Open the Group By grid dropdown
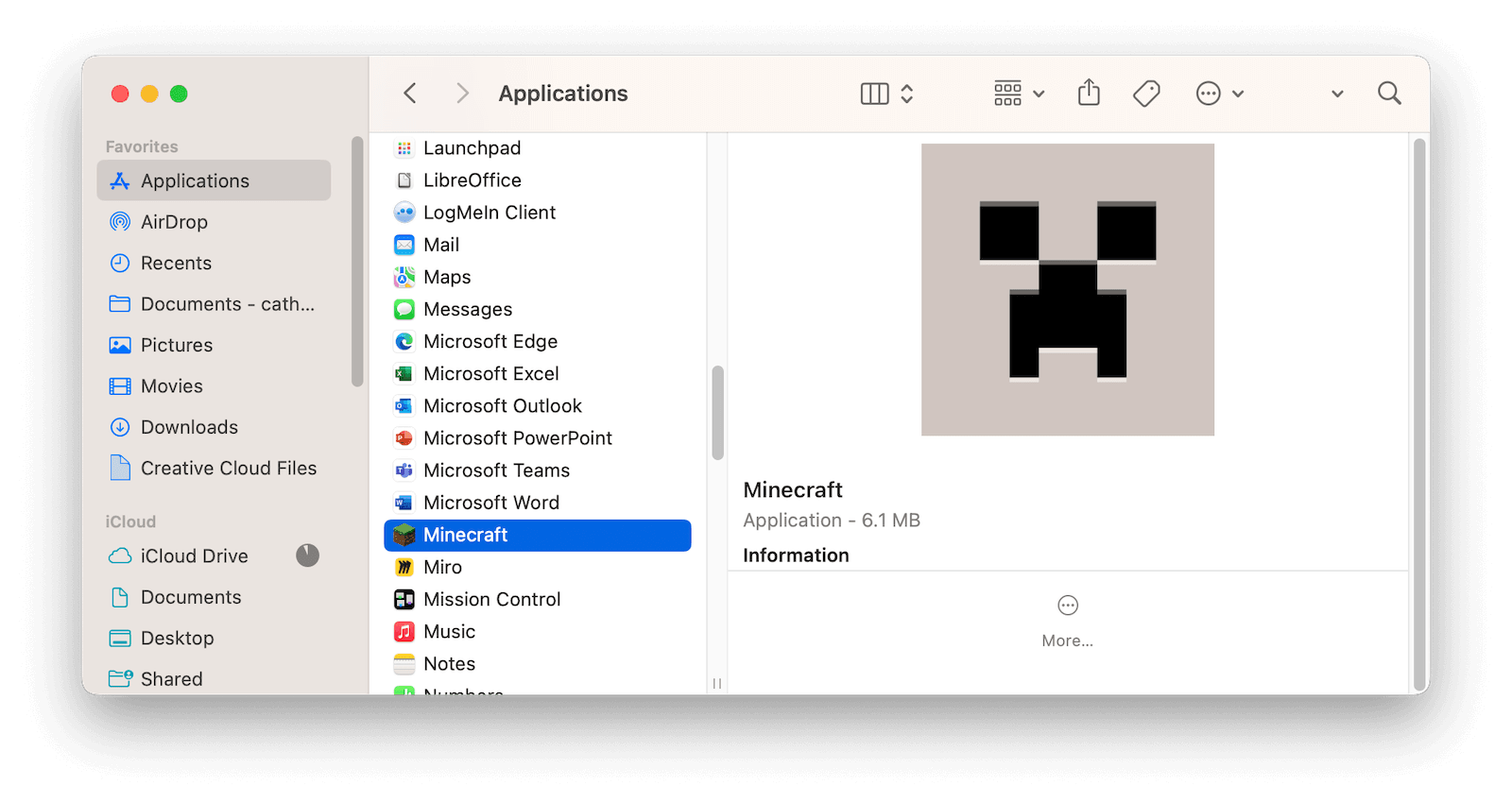The image size is (1512, 803). (1019, 94)
